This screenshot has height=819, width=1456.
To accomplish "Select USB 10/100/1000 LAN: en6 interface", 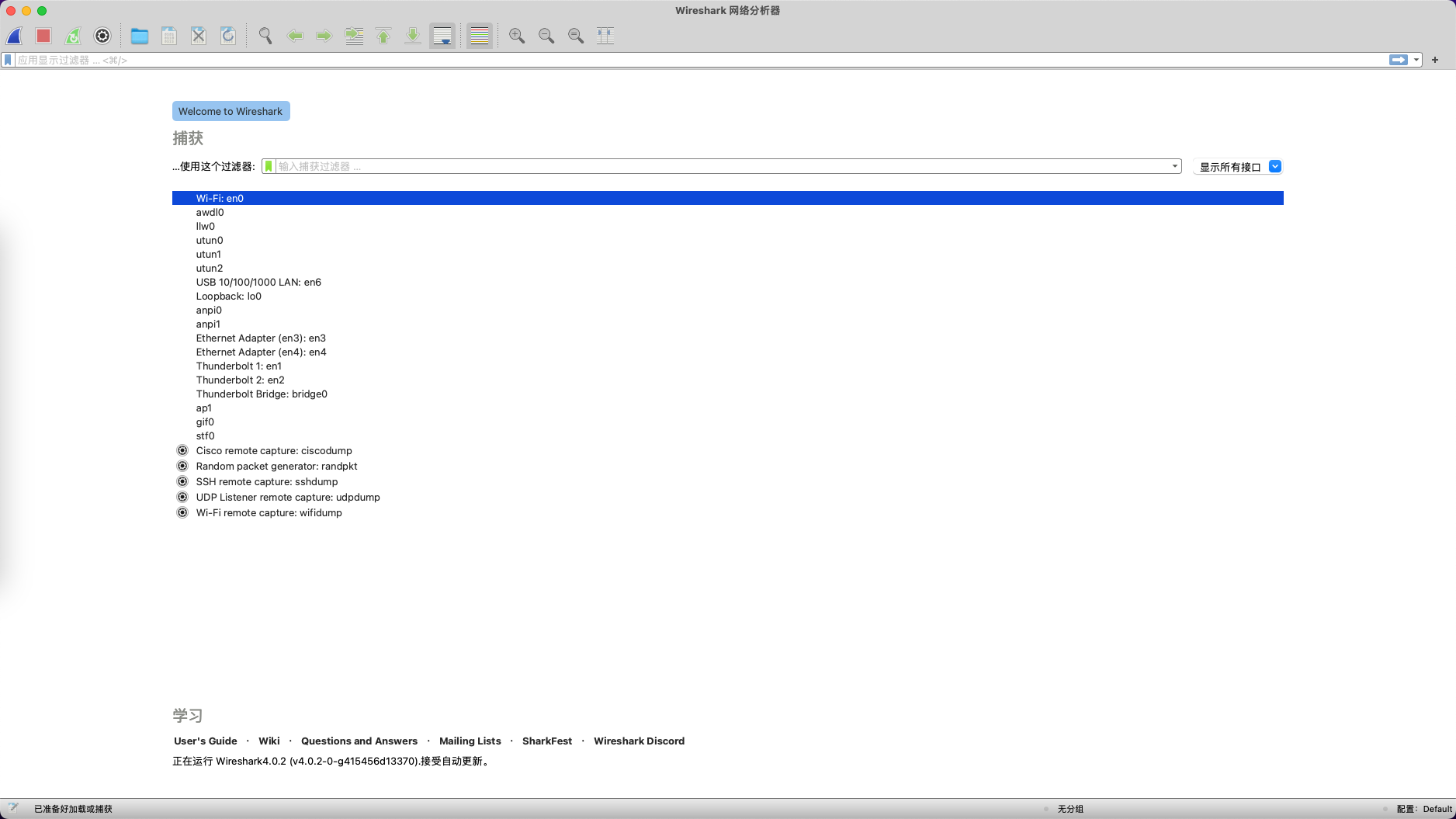I will point(728,282).
